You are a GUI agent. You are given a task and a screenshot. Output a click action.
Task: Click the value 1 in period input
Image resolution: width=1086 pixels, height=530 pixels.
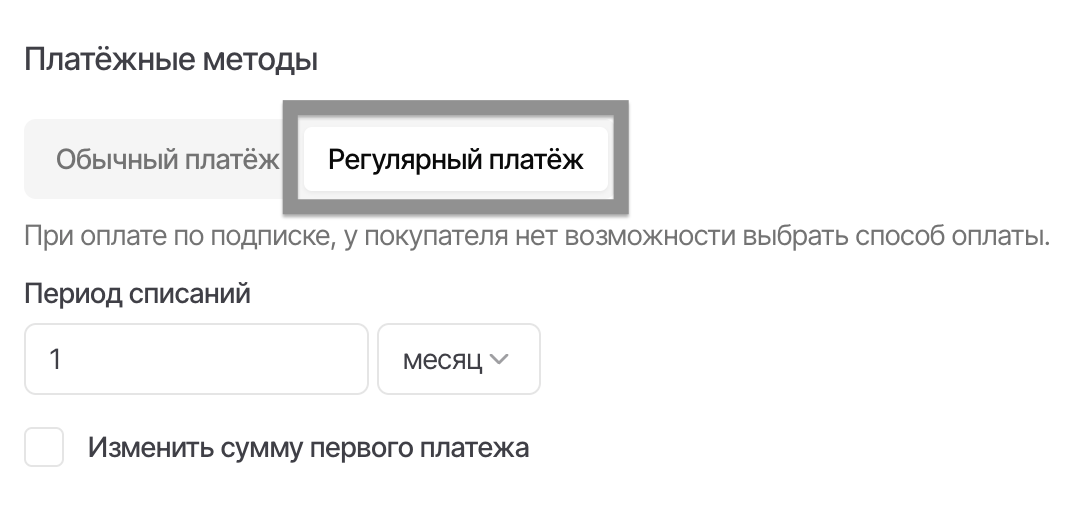click(x=56, y=359)
